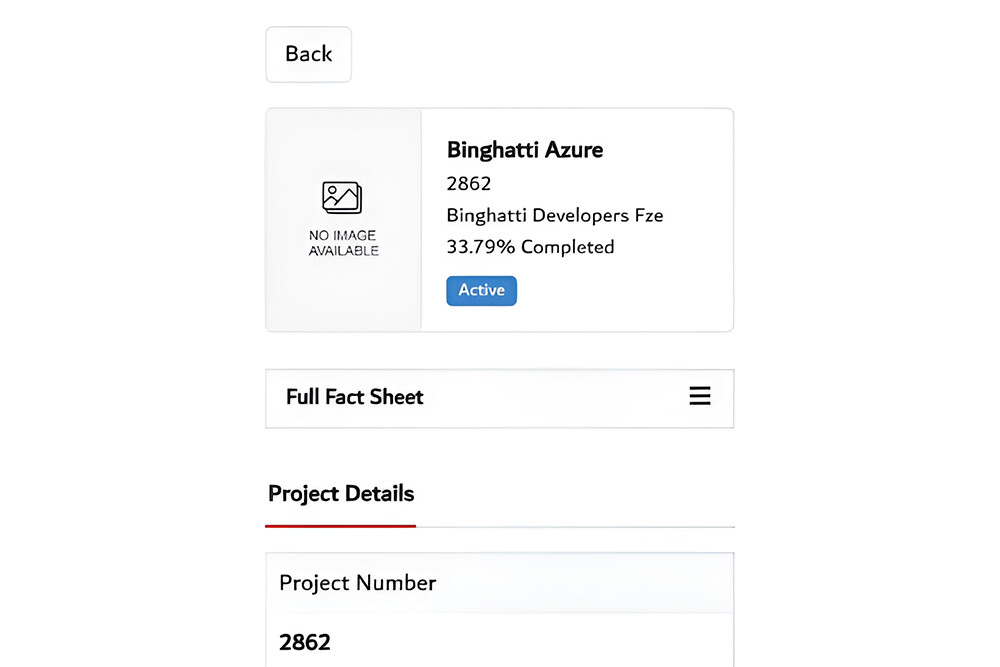Click the NO IMAGE AVAILABLE caption
Image resolution: width=1000 pixels, height=667 pixels.
[343, 243]
